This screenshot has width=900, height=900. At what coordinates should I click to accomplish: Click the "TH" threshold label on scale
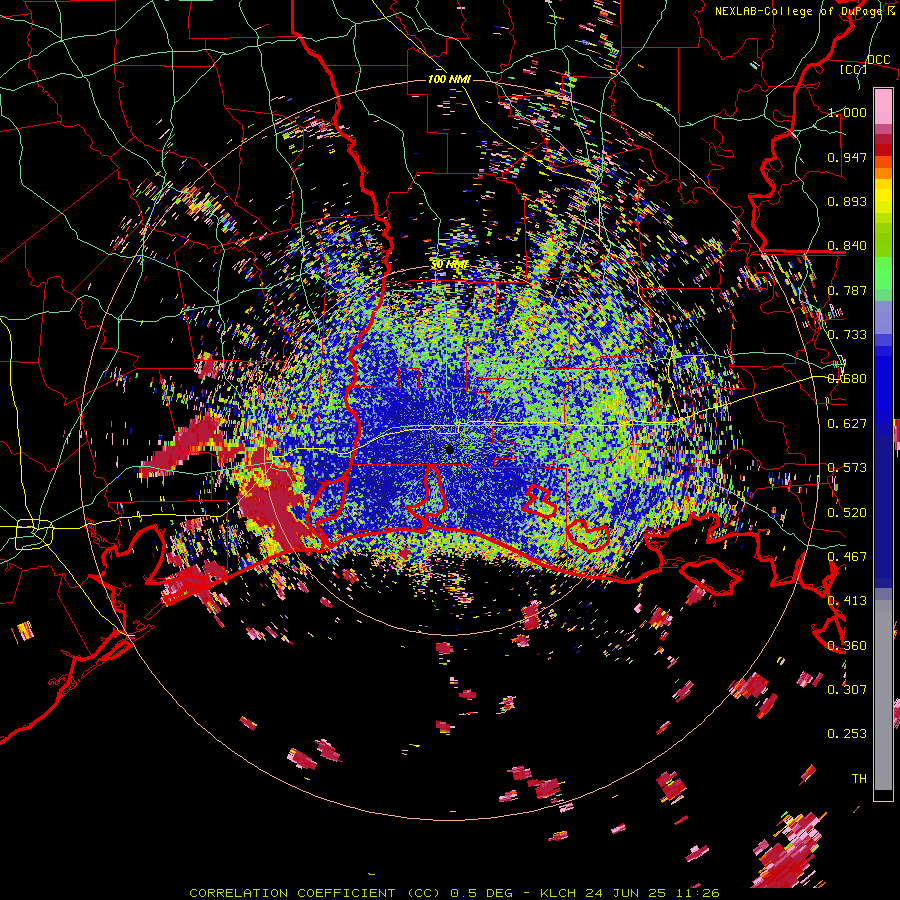[859, 779]
